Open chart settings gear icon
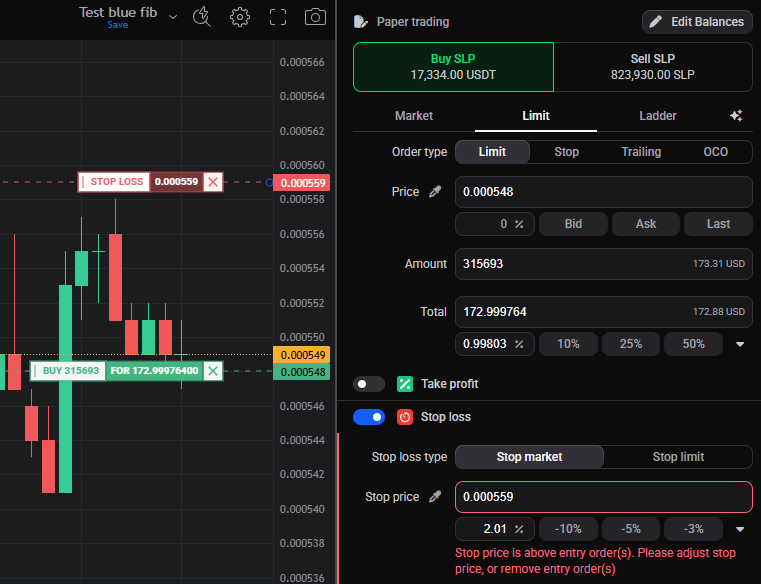The height and width of the screenshot is (584, 761). click(240, 17)
